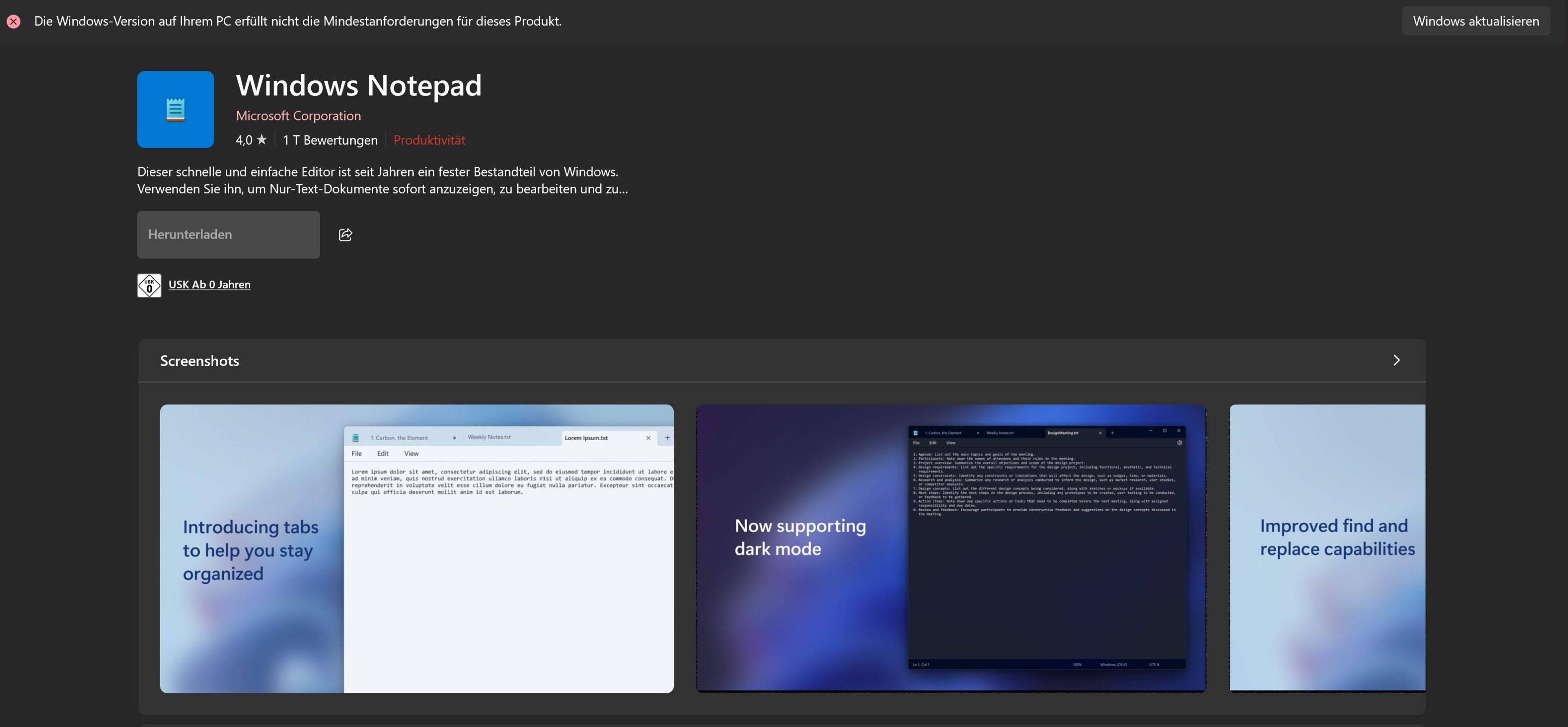Expand Screenshots with the chevron arrow
The width and height of the screenshot is (1568, 727).
coord(1396,361)
